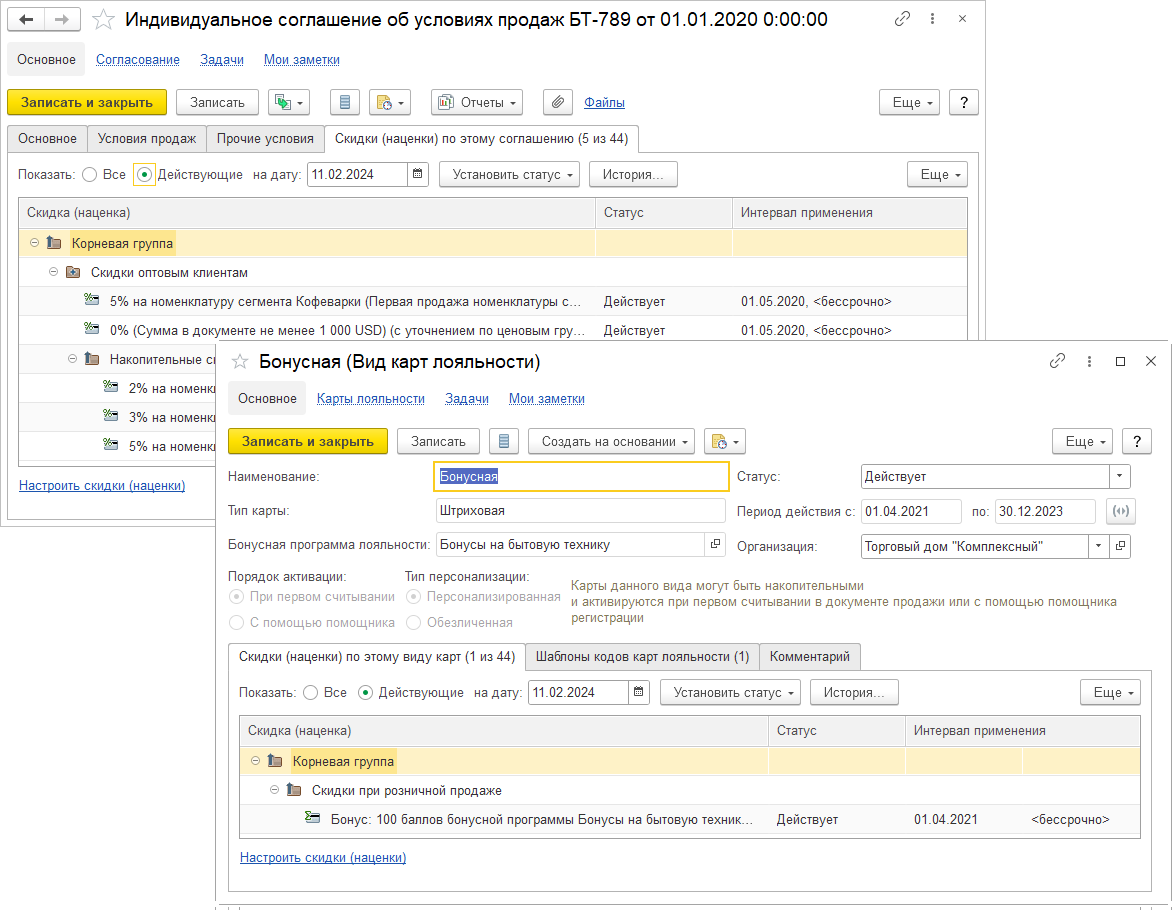Click the card reader icon after period end date
The height and width of the screenshot is (910, 1176).
[x=1122, y=511]
